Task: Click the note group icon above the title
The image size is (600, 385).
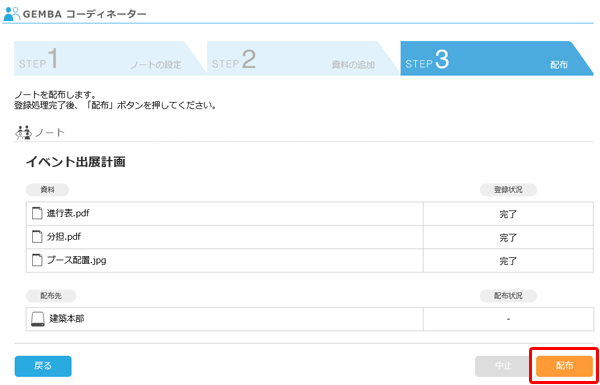Action: (23, 133)
